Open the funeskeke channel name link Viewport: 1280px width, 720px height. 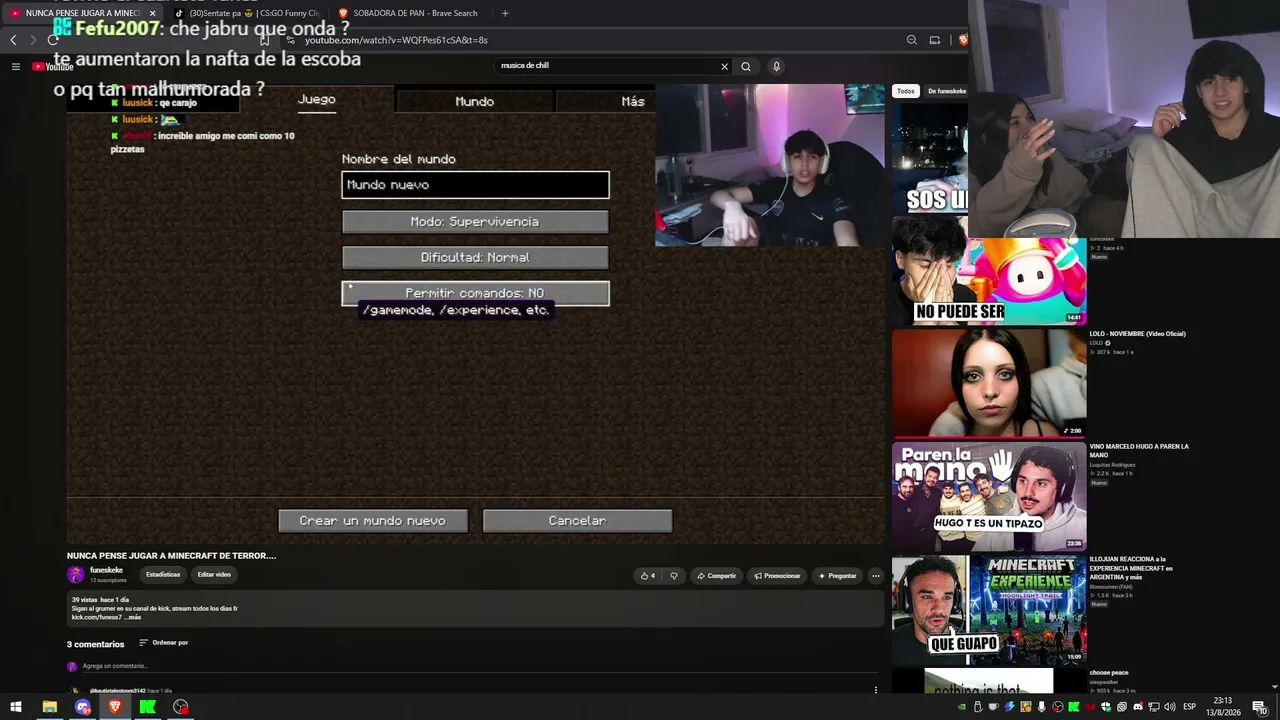[106, 570]
